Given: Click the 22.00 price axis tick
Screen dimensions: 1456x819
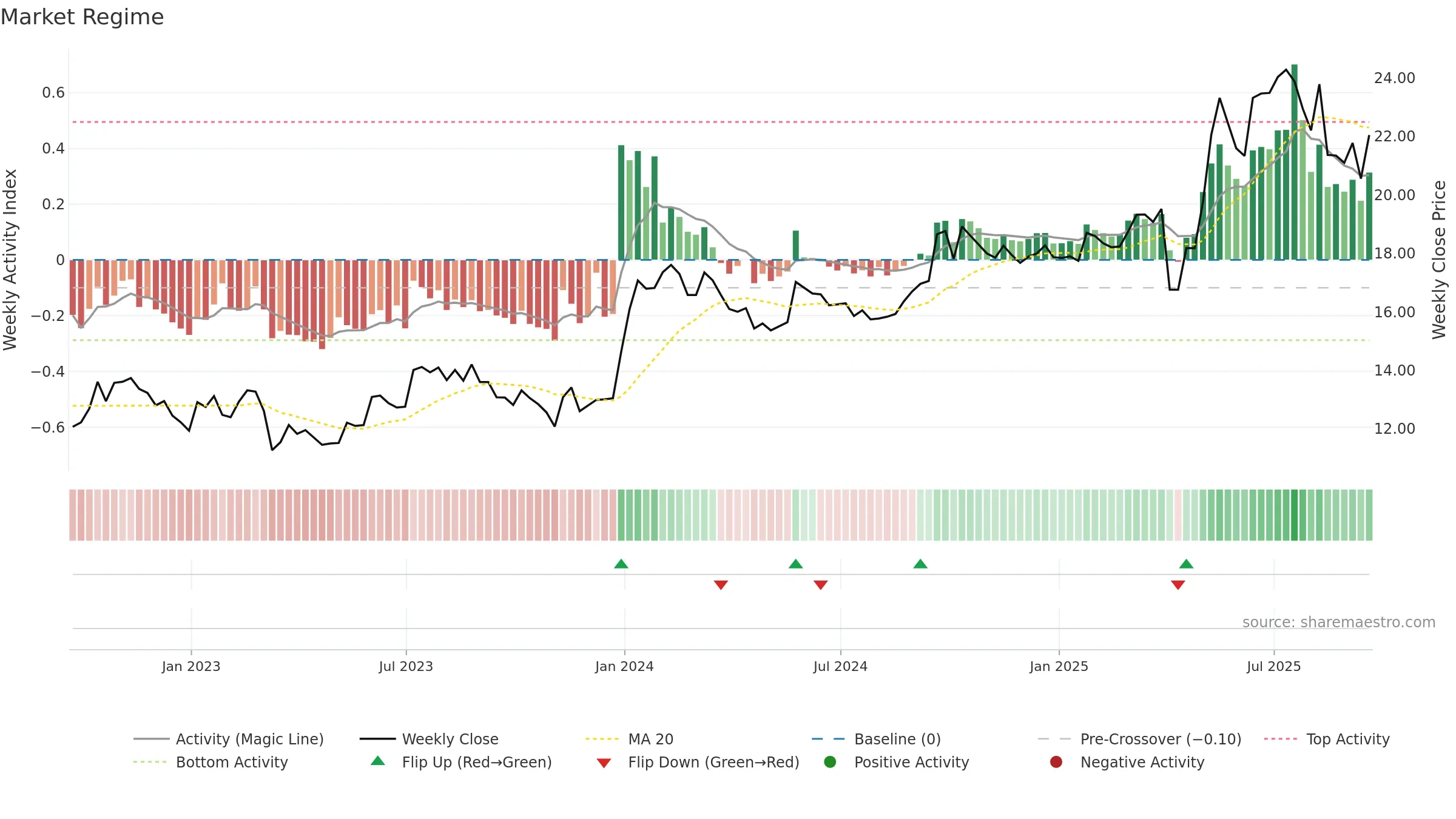Looking at the screenshot, I should (x=1395, y=136).
